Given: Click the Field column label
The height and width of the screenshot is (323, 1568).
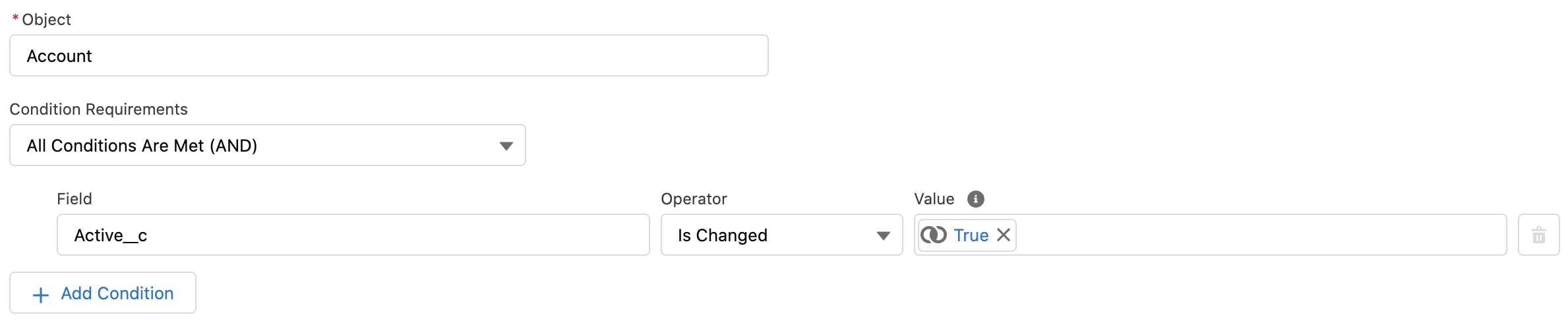Looking at the screenshot, I should [x=75, y=198].
